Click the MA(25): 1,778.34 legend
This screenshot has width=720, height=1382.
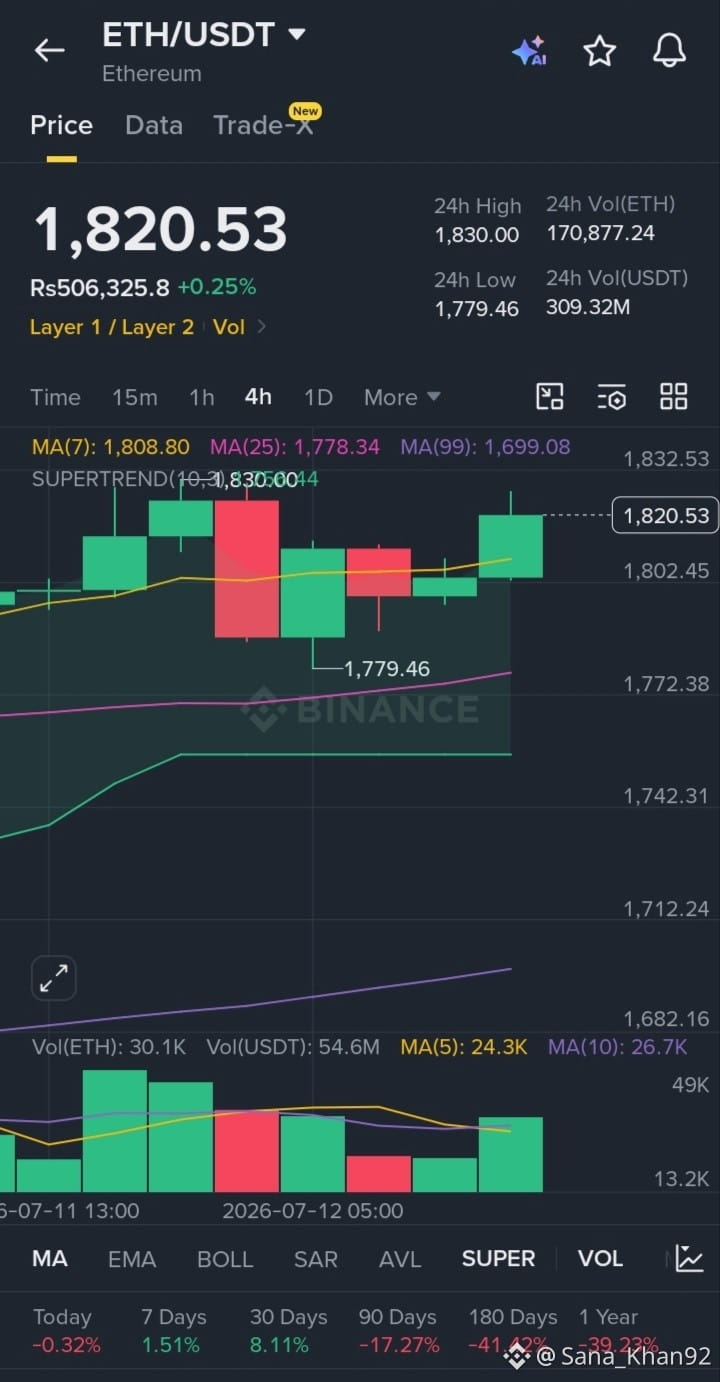(295, 446)
